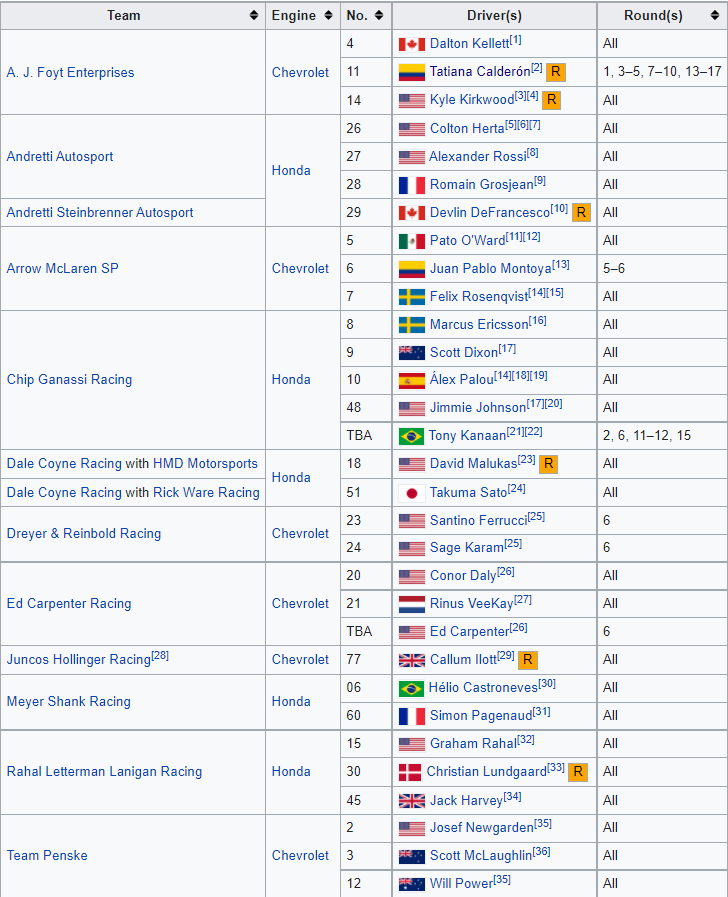Sort table by Driver(s) column
The height and width of the screenshot is (897, 728).
pos(586,16)
